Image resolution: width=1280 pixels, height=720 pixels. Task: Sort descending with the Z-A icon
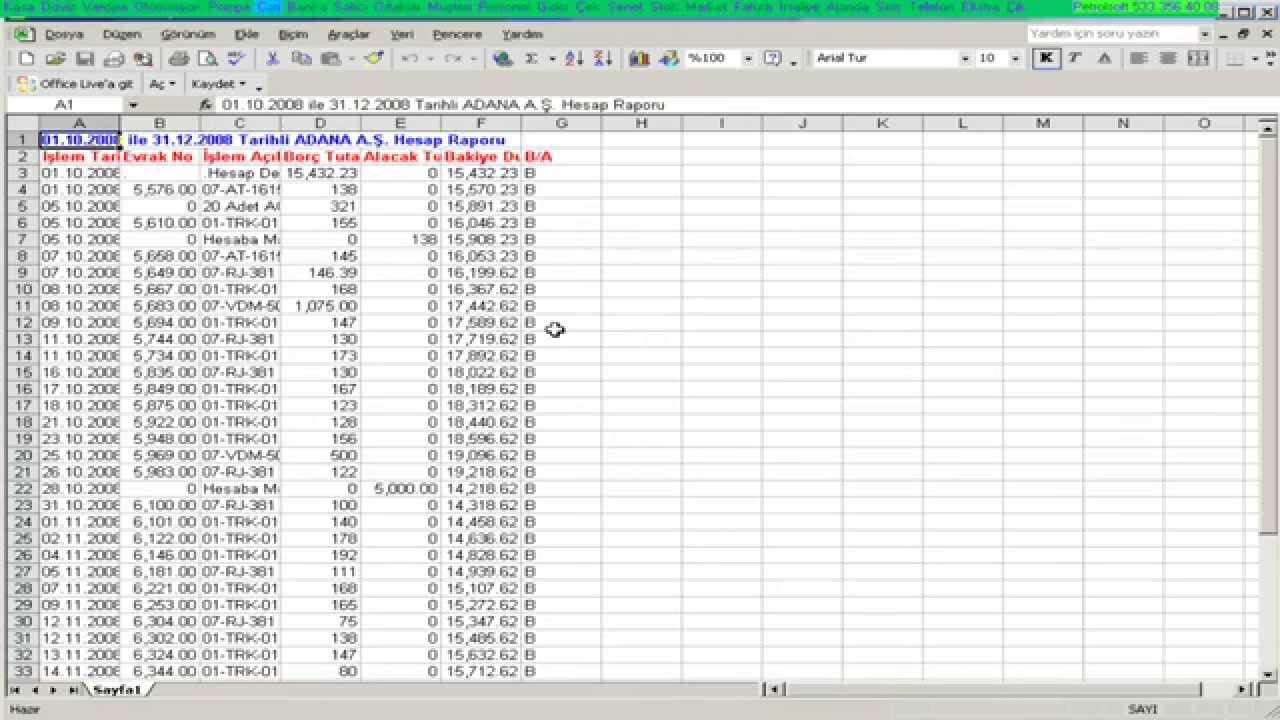[x=603, y=59]
